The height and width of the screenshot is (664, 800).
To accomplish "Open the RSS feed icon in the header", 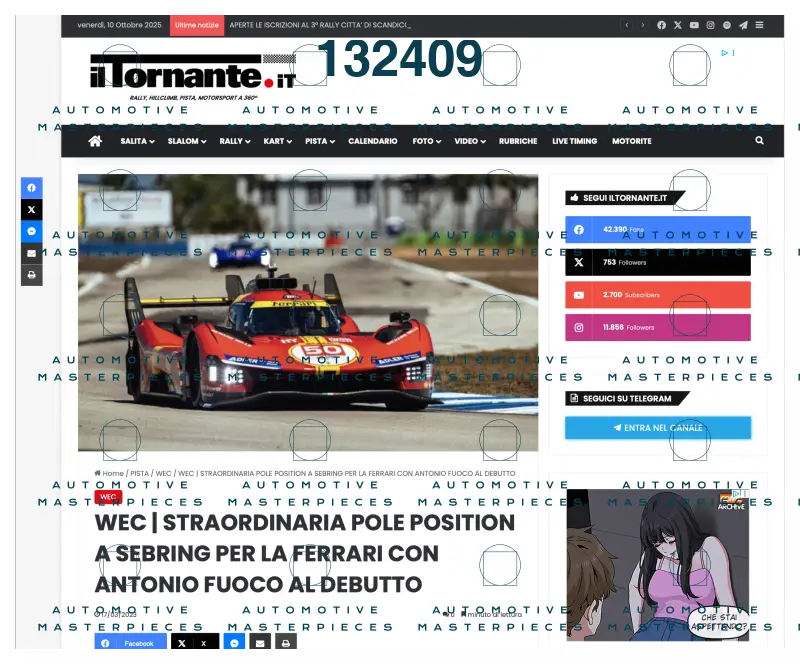I will coord(726,25).
